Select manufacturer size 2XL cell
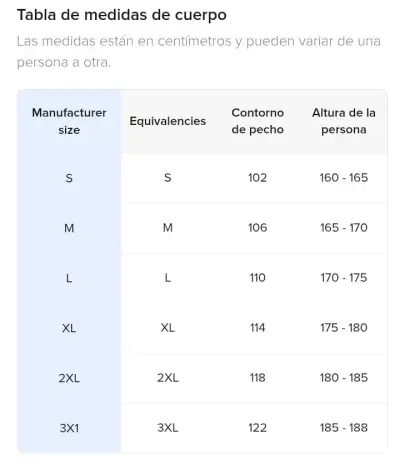 click(69, 378)
